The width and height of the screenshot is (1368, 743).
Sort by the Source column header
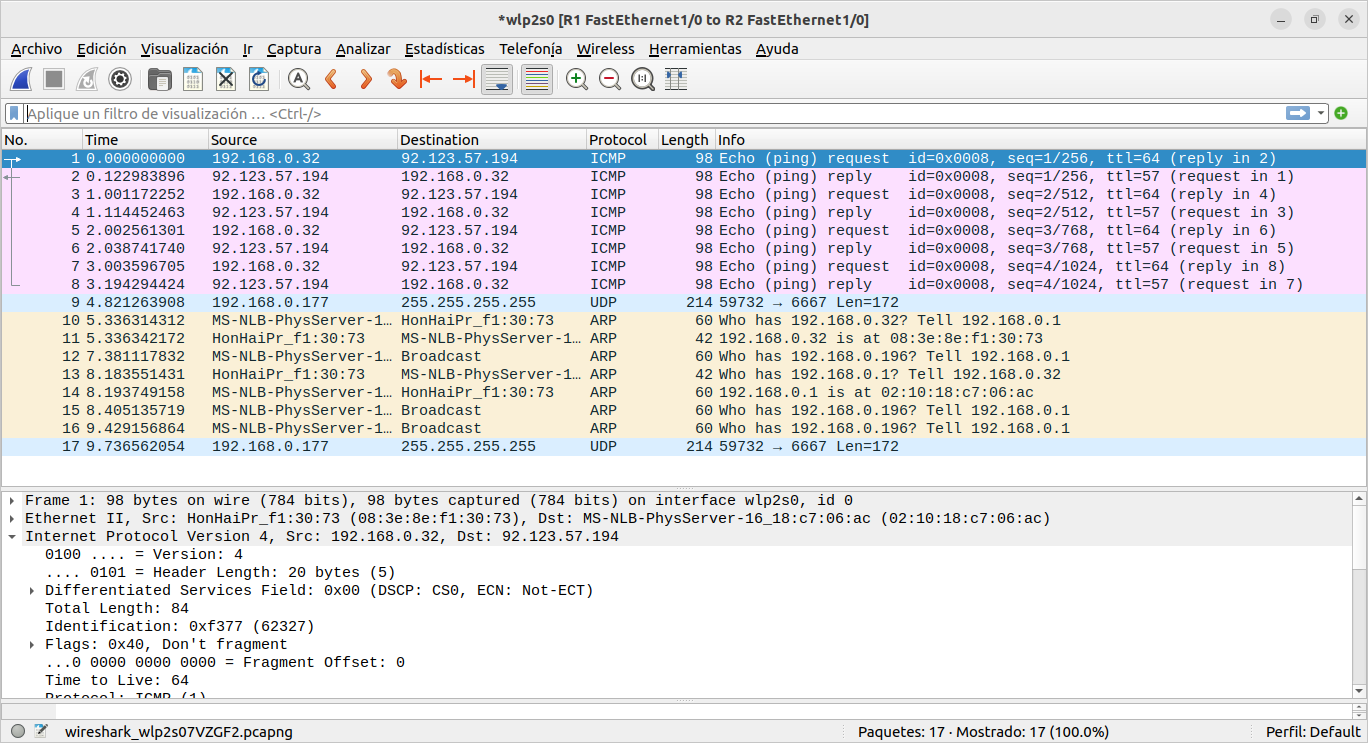tap(303, 140)
